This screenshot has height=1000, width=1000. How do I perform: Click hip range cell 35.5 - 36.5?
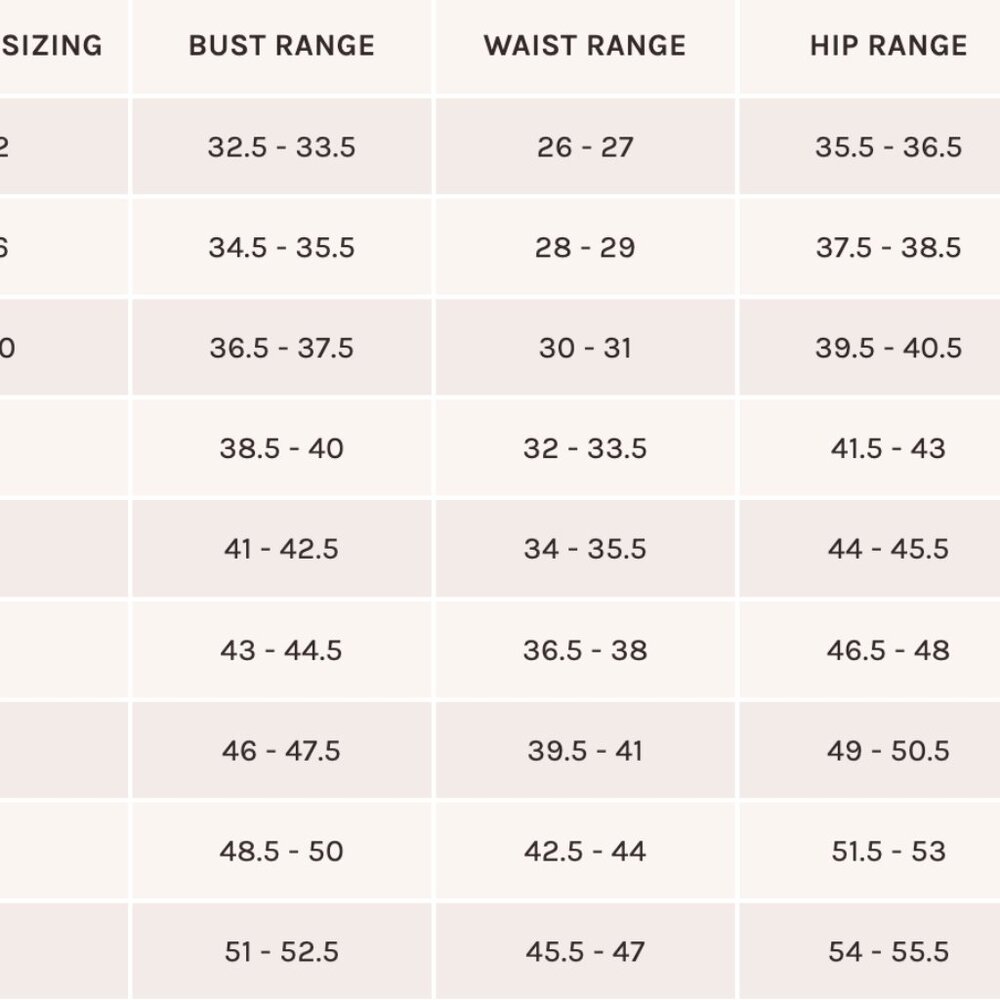[888, 147]
